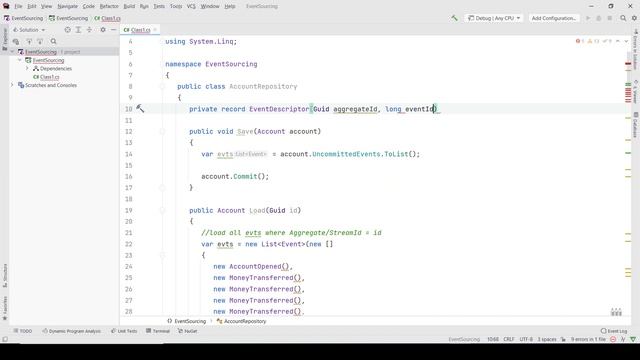Click the hammer quick-fix icon on line 10
This screenshot has height=360, width=640.
coord(140,109)
